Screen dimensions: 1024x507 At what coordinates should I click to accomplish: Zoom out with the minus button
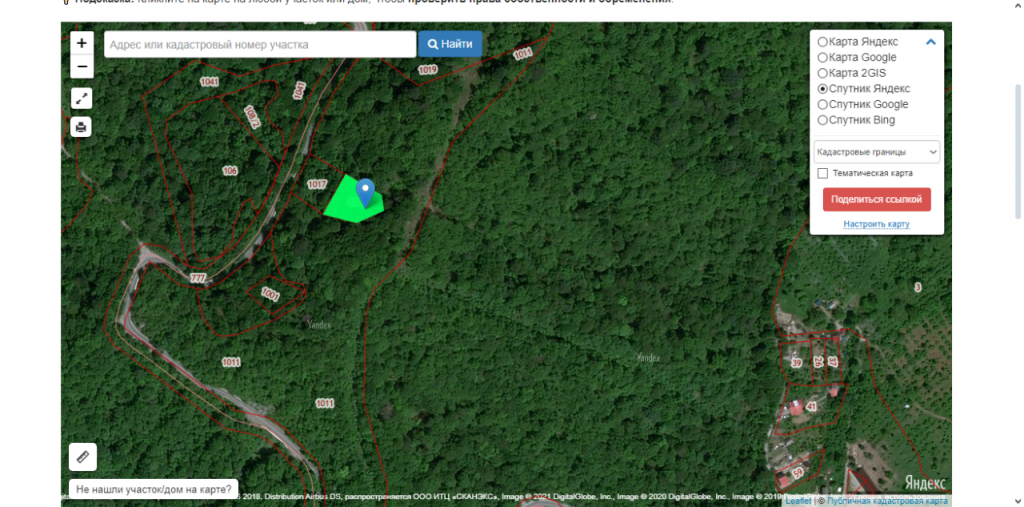[82, 67]
